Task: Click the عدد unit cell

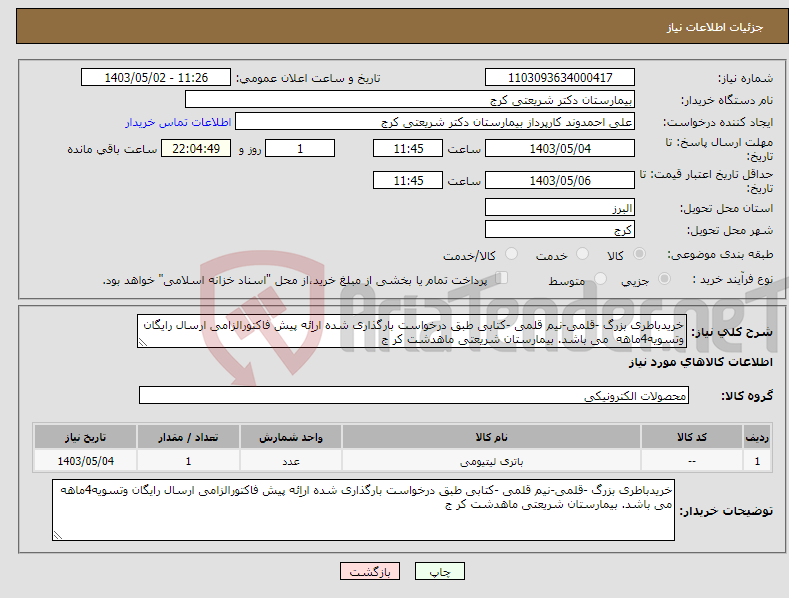Action: point(291,461)
